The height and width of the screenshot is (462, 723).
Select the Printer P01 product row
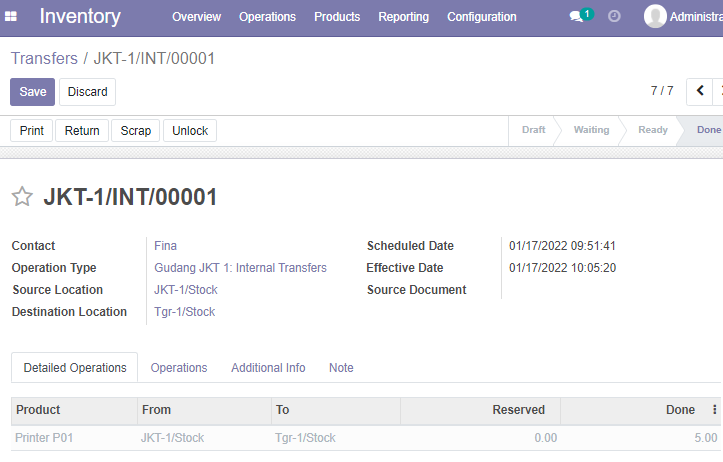[366, 438]
